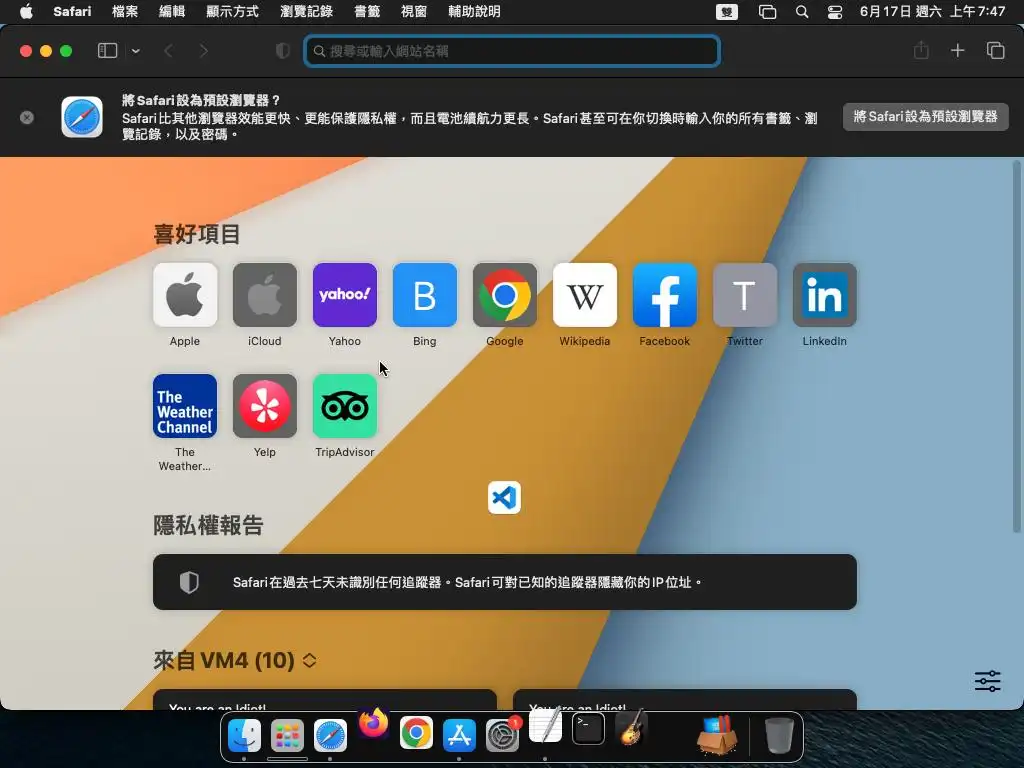This screenshot has width=1024, height=768.
Task: Click Safari icon in the Dock
Action: click(x=330, y=735)
